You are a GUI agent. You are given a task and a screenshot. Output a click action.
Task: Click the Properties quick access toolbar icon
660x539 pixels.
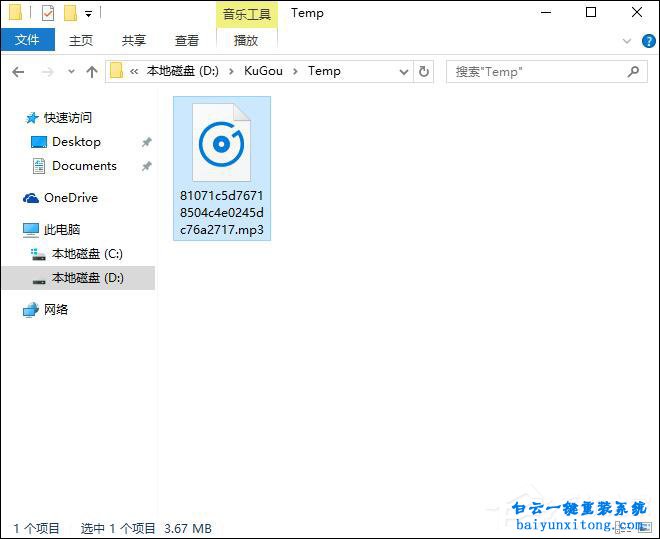[x=48, y=13]
